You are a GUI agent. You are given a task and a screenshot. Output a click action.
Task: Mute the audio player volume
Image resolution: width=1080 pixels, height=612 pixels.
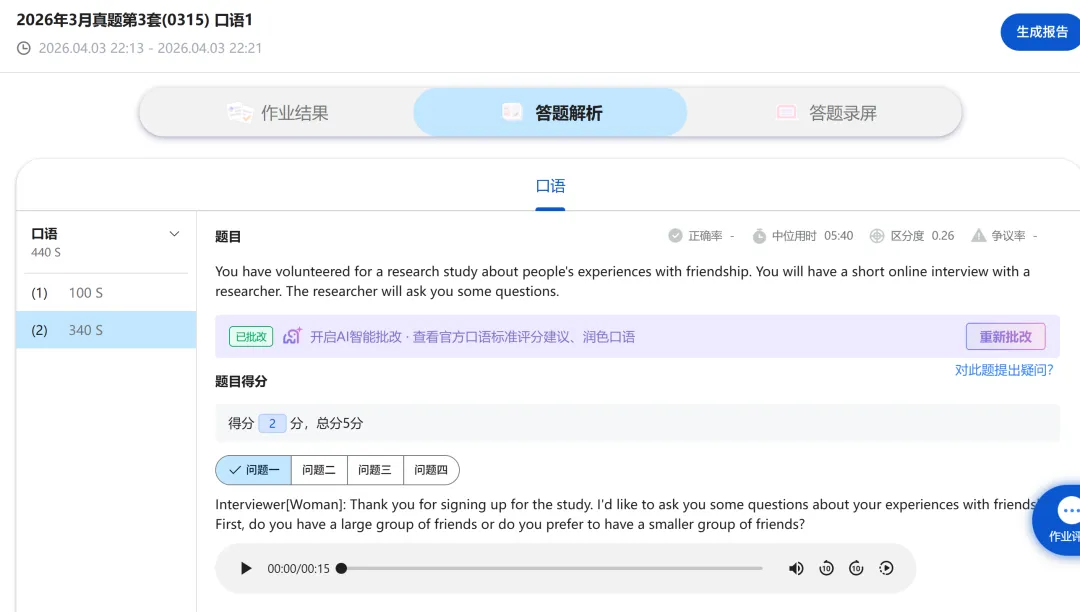(x=796, y=567)
